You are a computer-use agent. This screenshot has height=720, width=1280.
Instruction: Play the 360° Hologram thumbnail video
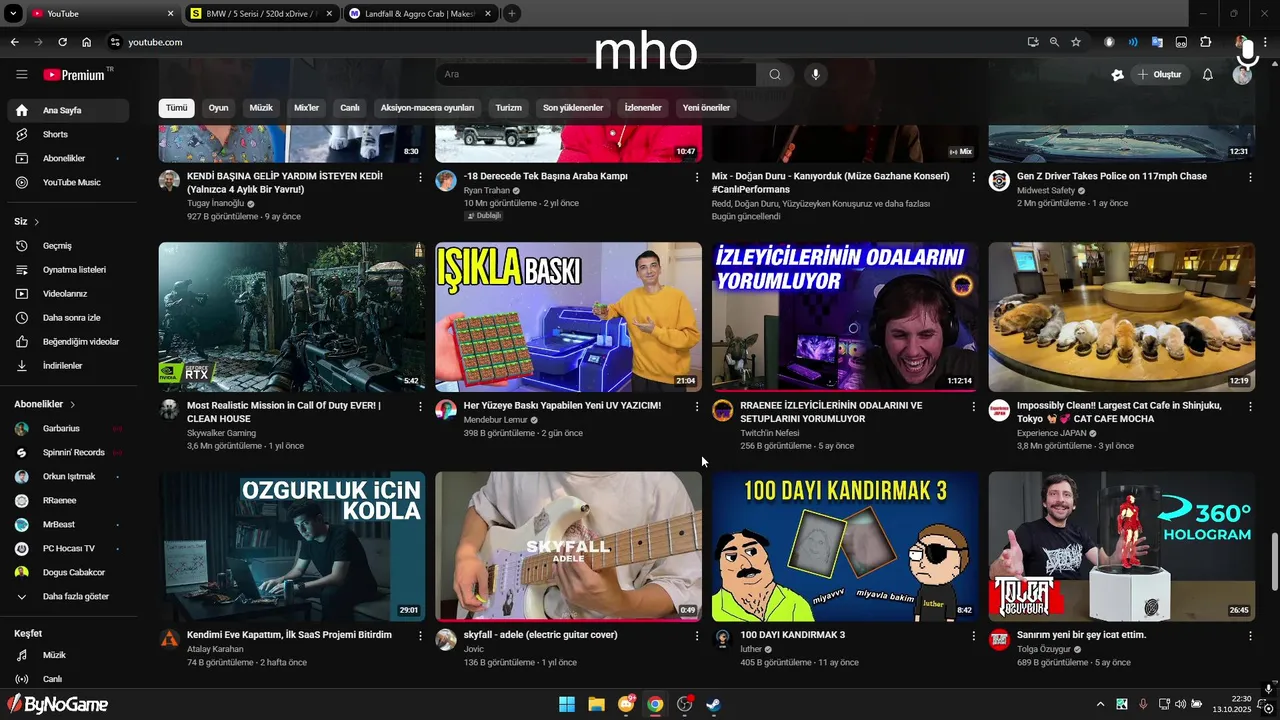(x=1122, y=546)
